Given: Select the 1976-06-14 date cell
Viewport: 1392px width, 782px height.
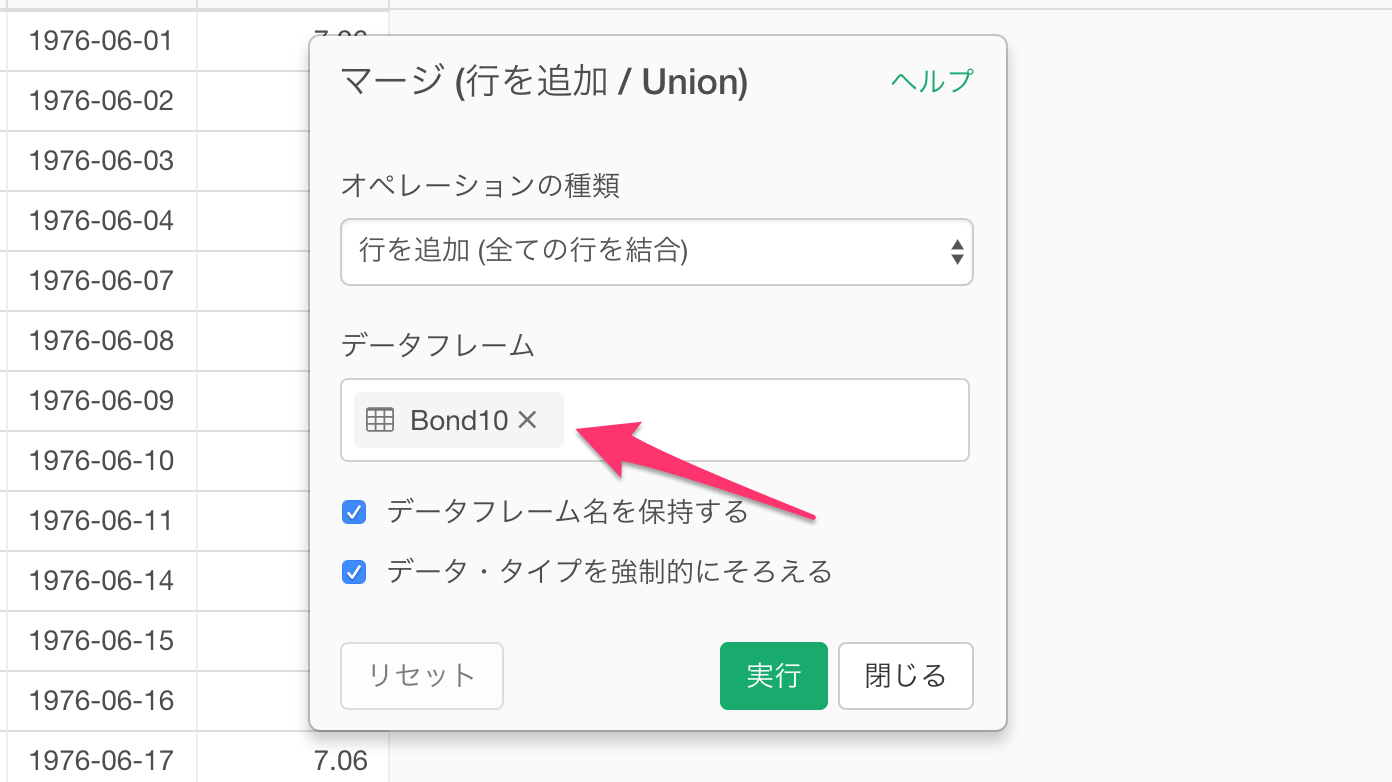Looking at the screenshot, I should pyautogui.click(x=102, y=581).
